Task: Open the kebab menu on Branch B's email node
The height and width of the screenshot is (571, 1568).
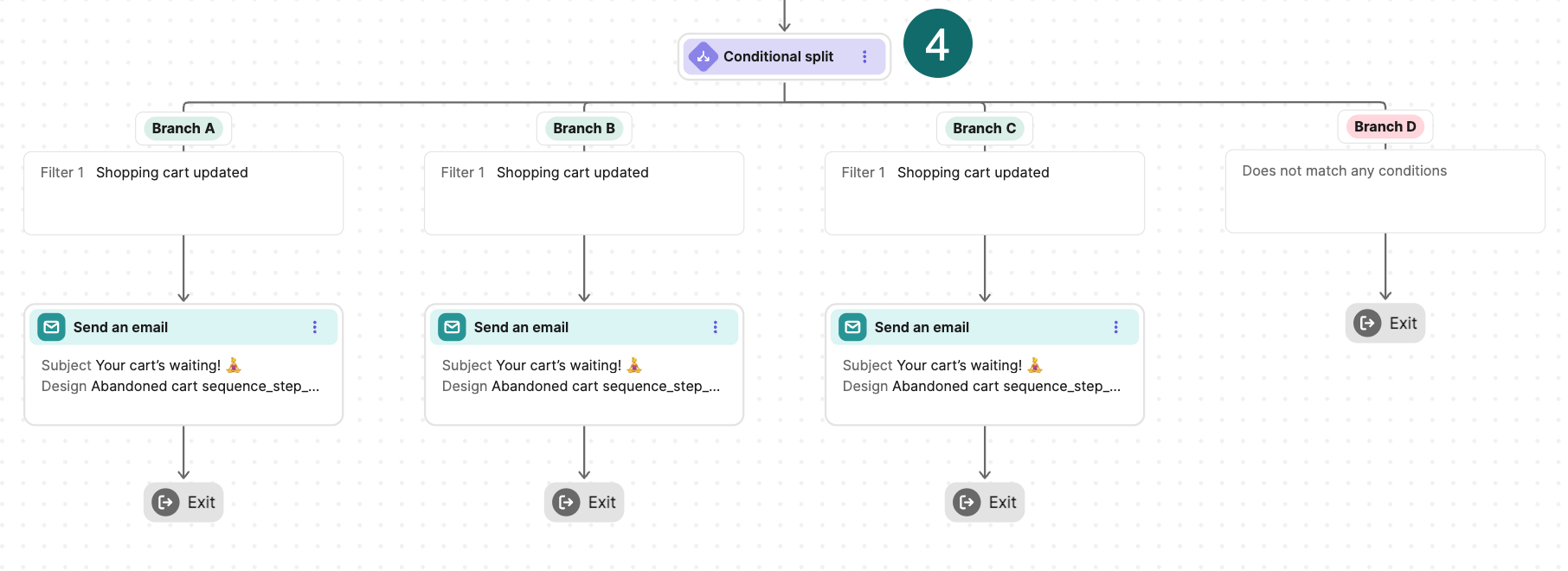Action: [715, 327]
